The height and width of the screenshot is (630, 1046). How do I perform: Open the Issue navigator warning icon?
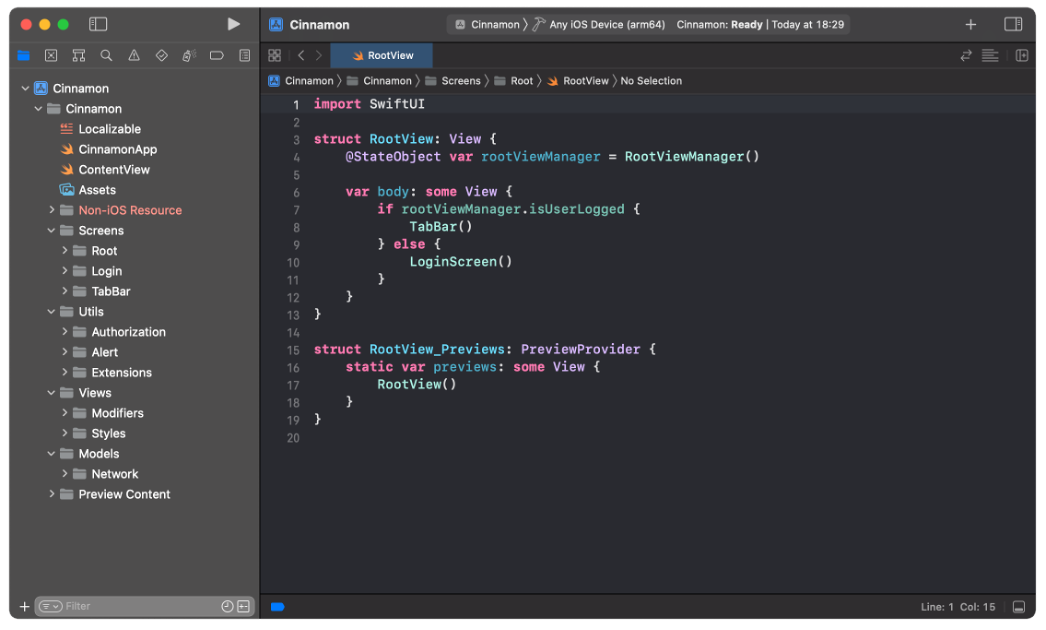pos(134,56)
